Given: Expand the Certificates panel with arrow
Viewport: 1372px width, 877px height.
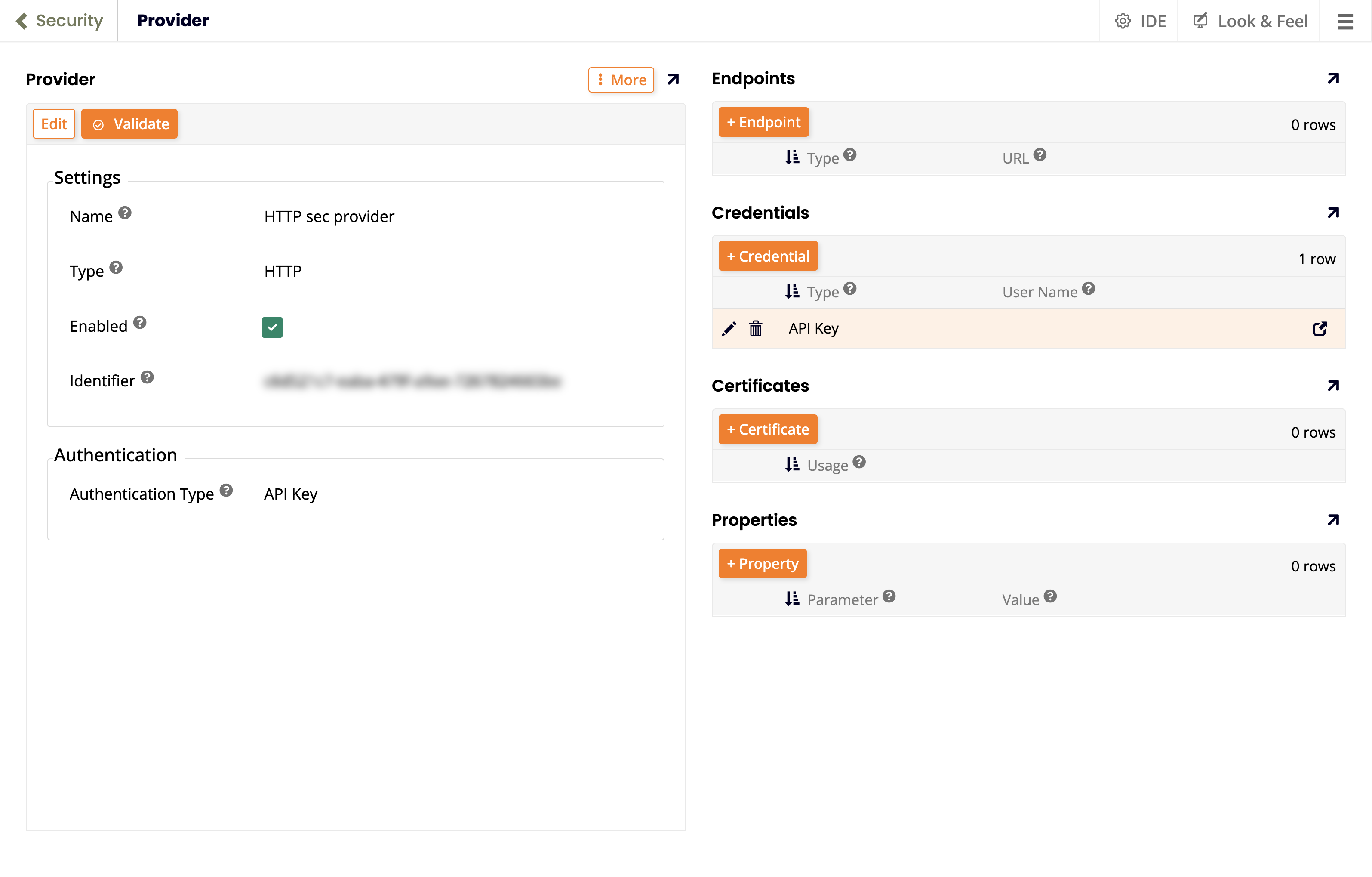Looking at the screenshot, I should tap(1333, 386).
